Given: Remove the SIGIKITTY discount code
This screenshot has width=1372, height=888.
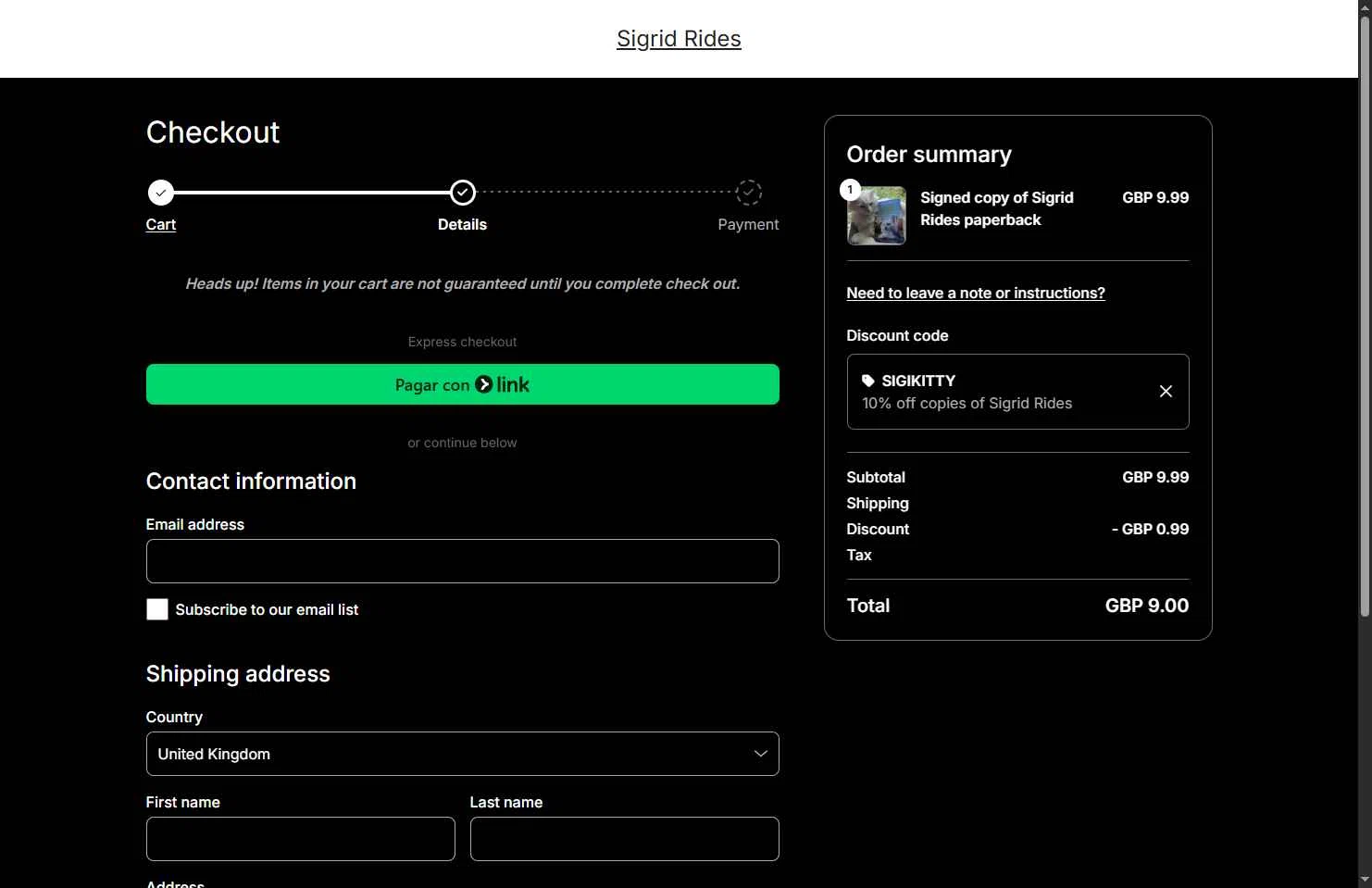Looking at the screenshot, I should coord(1166,392).
